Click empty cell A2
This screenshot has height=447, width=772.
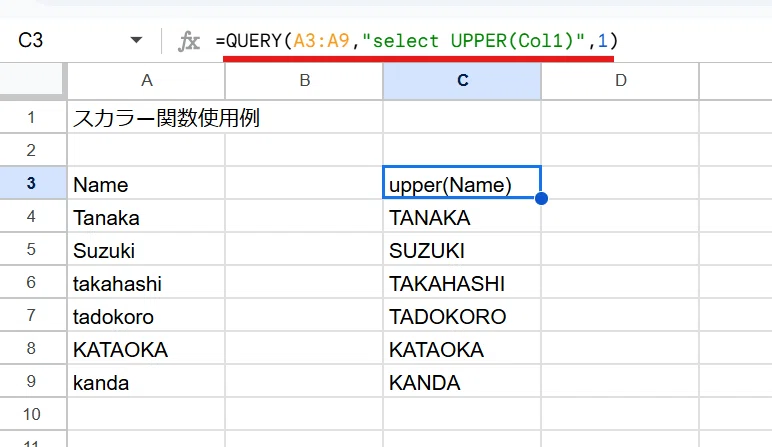(146, 150)
